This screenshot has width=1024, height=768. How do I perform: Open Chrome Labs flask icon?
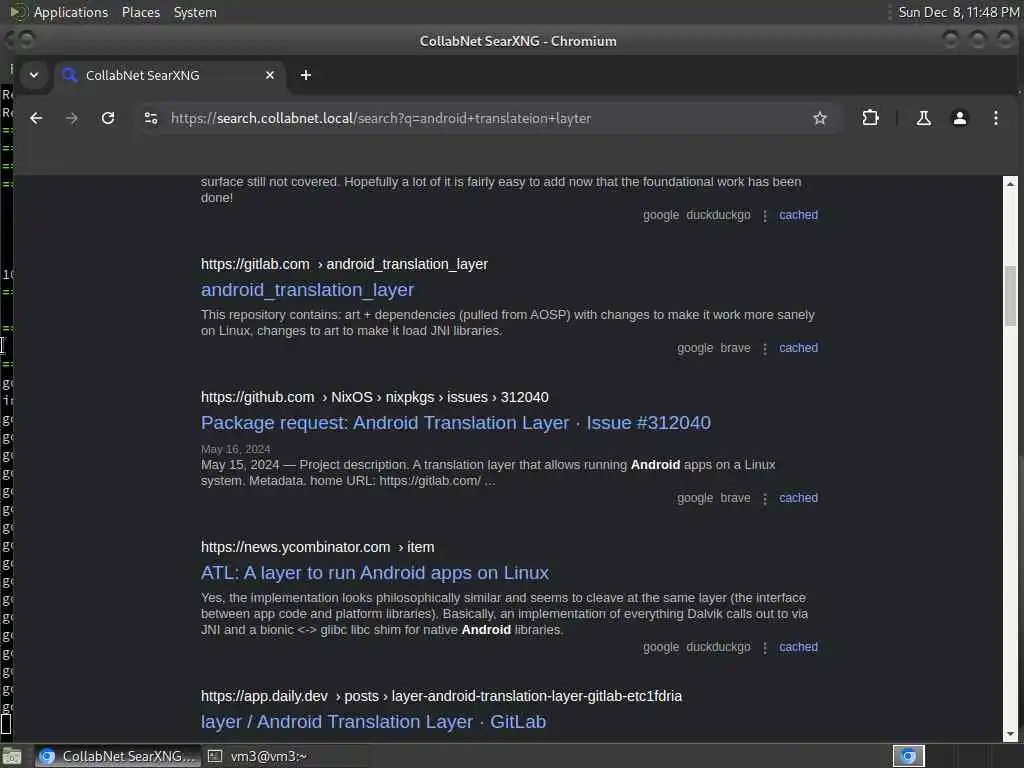[x=923, y=118]
